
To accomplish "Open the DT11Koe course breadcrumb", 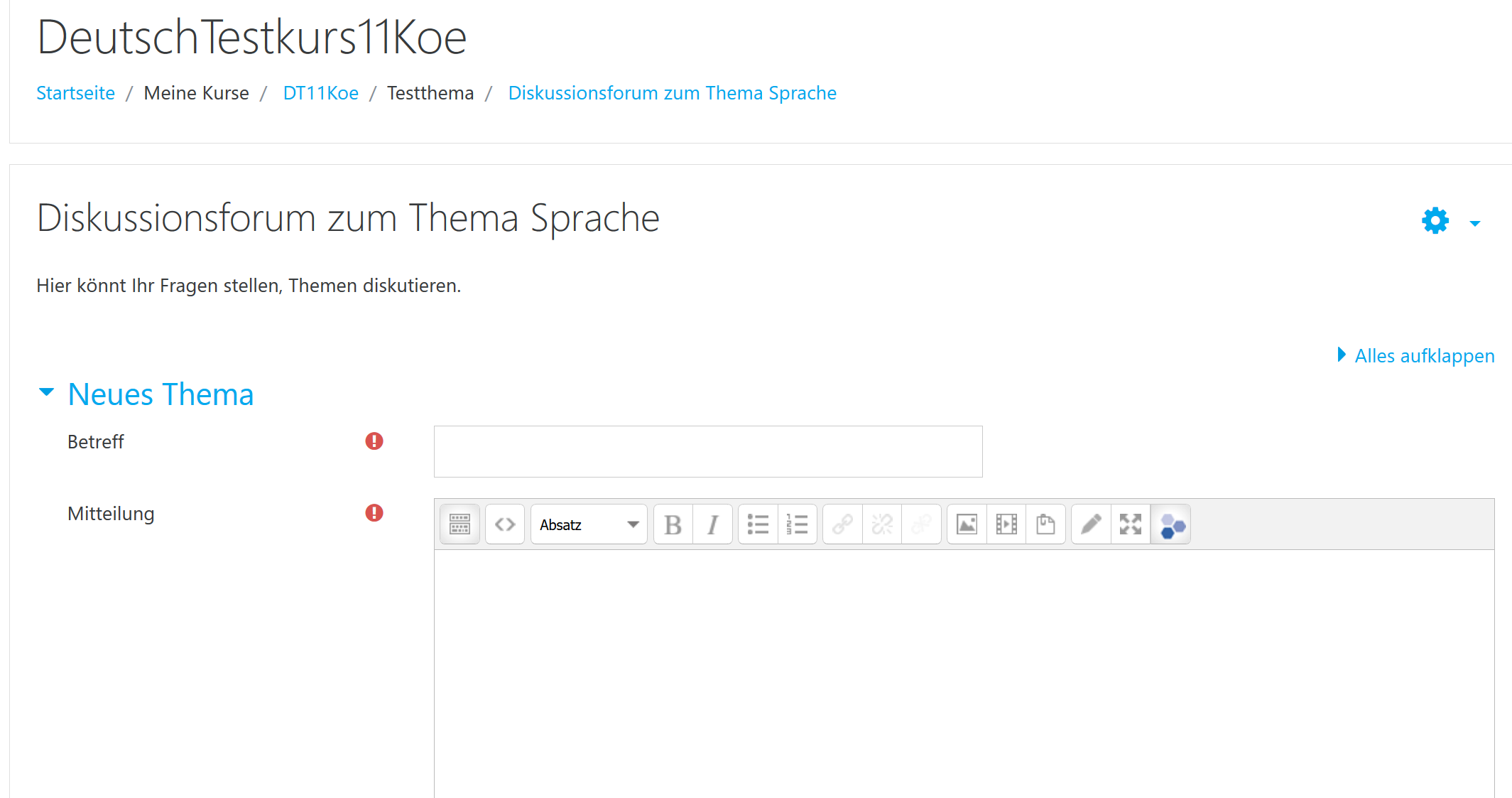I will pyautogui.click(x=320, y=93).
